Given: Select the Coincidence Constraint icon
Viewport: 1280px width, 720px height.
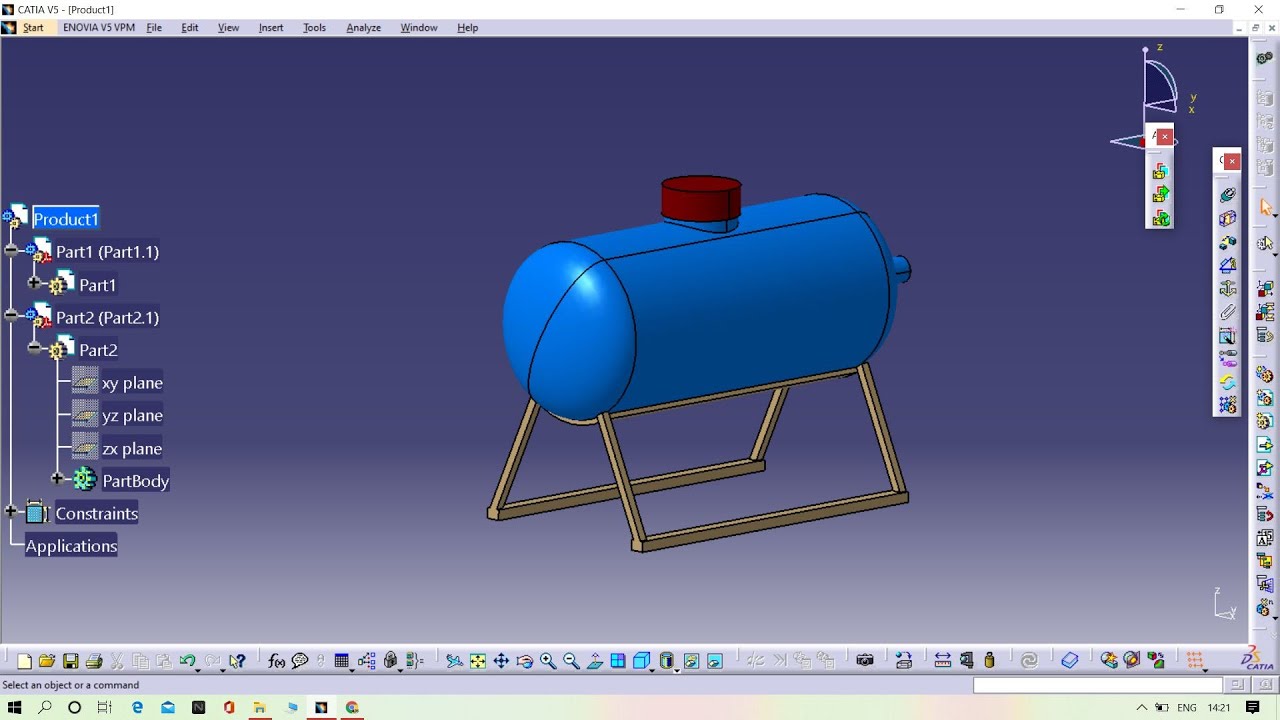Looking at the screenshot, I should point(1228,195).
